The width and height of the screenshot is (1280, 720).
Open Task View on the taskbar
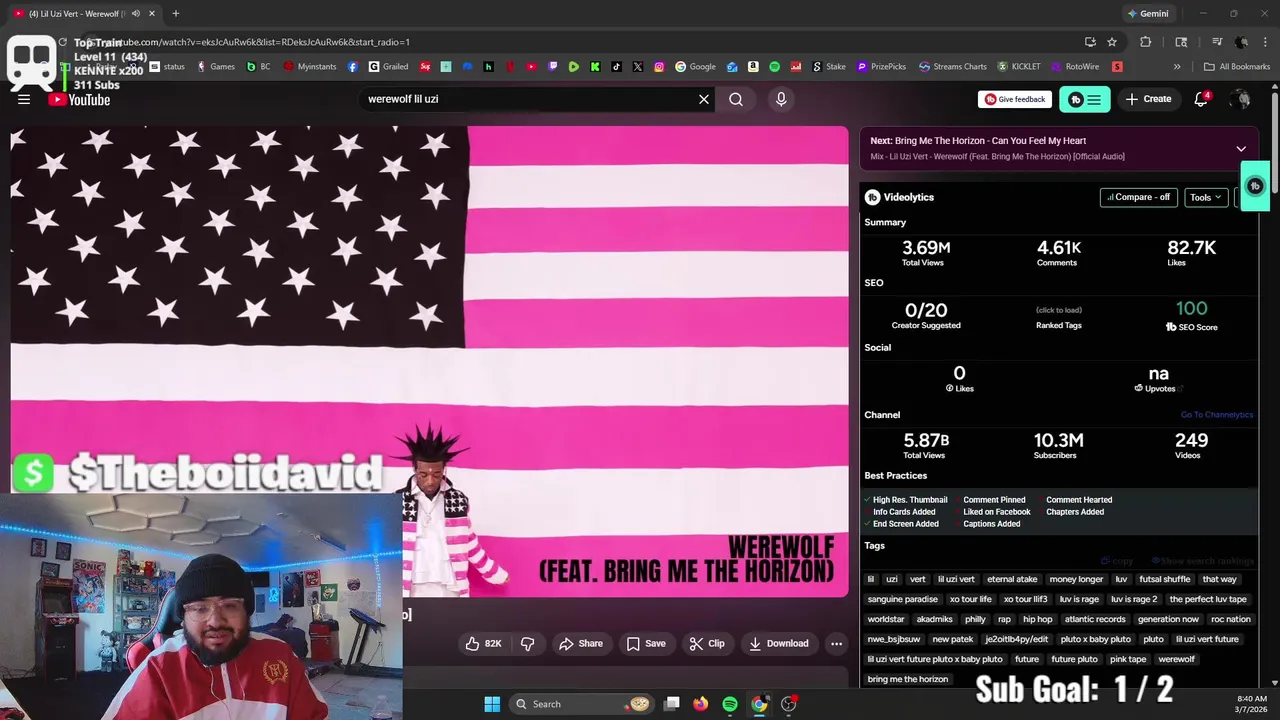tap(672, 704)
